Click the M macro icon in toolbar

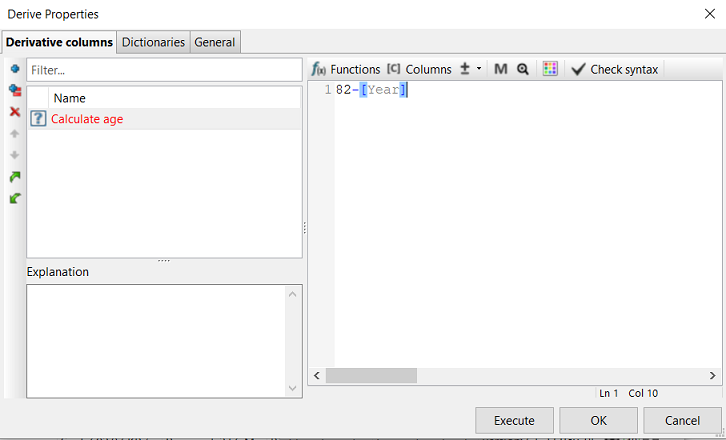point(501,69)
